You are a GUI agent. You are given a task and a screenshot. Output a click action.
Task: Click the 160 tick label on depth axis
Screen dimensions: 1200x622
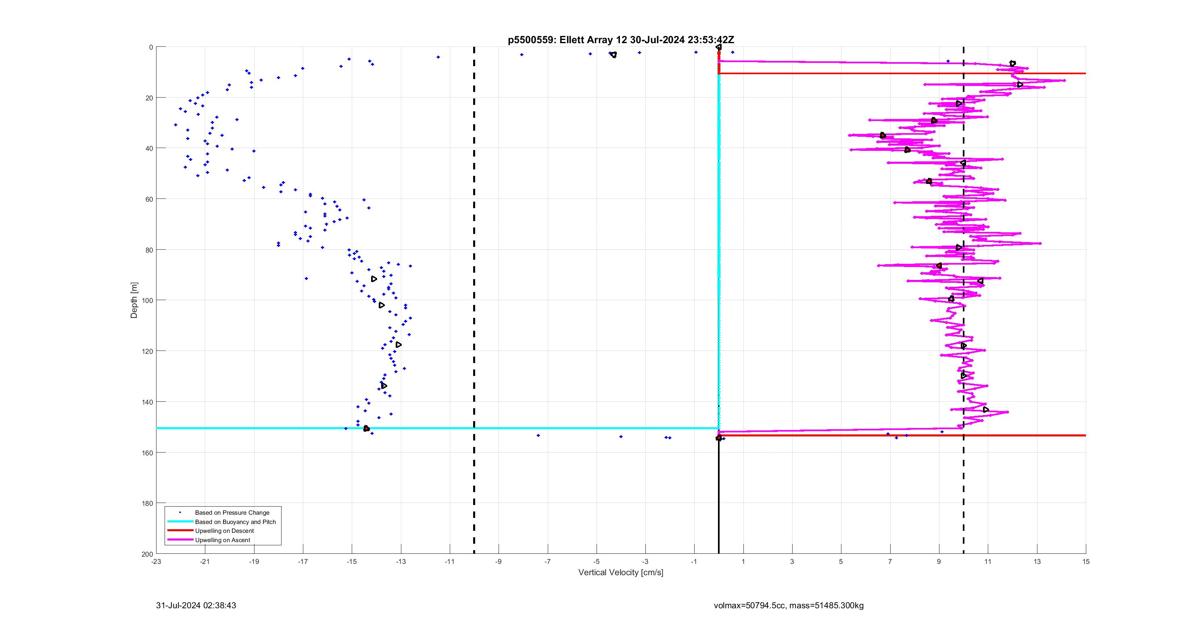[146, 453]
